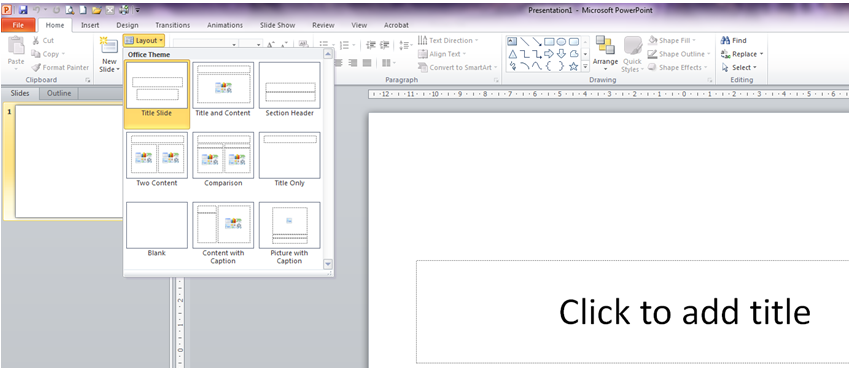The height and width of the screenshot is (368, 849).
Task: Click the New blank document icon
Action: 83,10
